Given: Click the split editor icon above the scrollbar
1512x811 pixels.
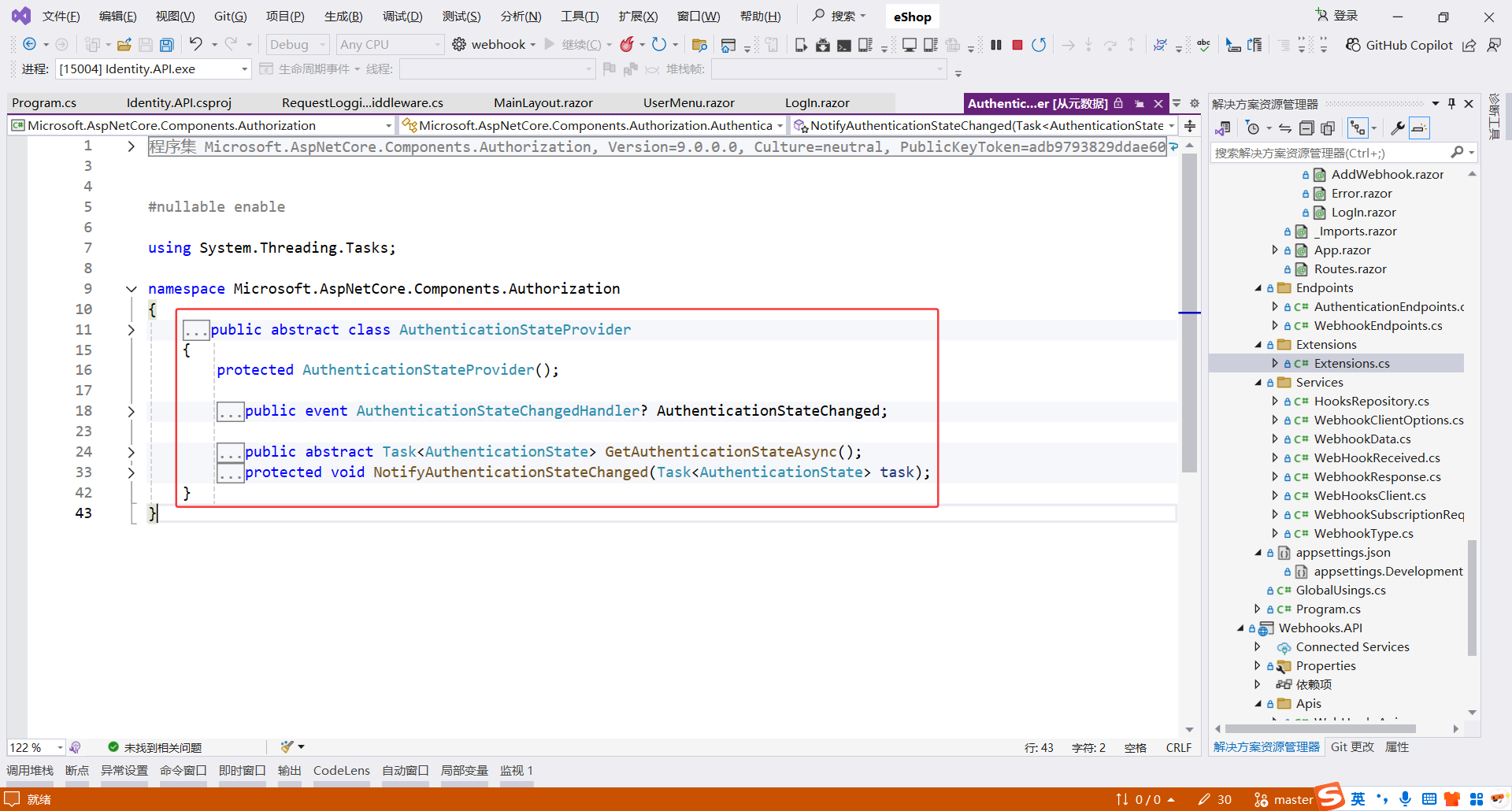Looking at the screenshot, I should 1190,126.
